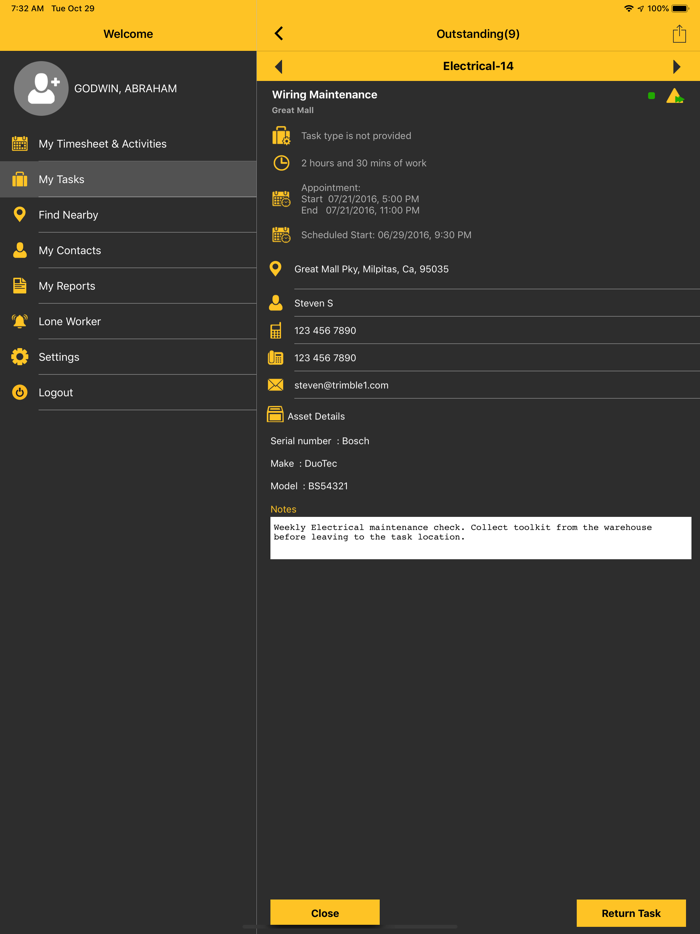Click the appointment calendar icon
Image resolution: width=700 pixels, height=934 pixels.
[281, 199]
